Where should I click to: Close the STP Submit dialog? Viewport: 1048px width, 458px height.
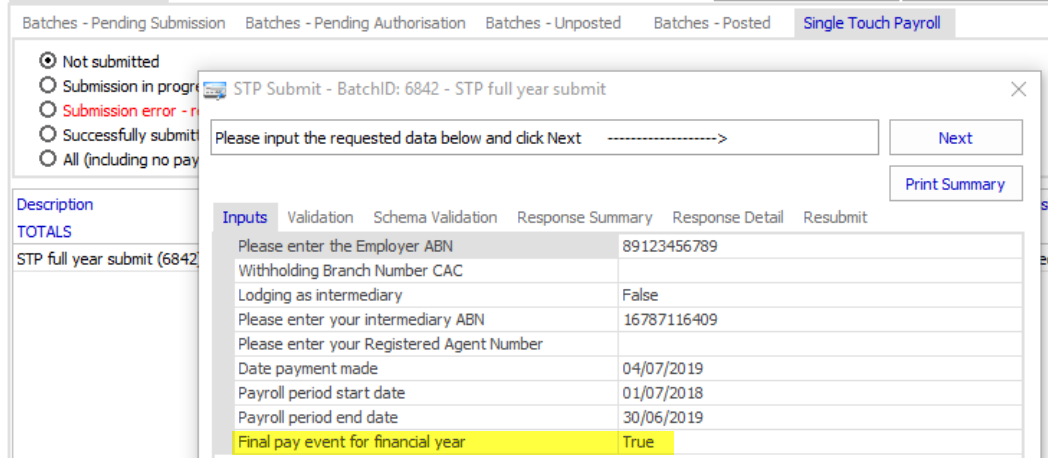tap(1019, 89)
